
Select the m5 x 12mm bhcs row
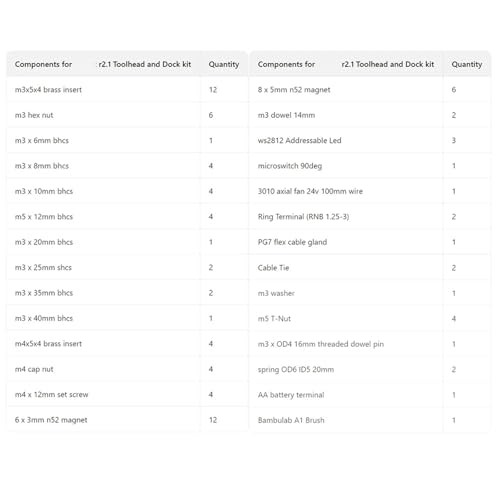[127, 217]
